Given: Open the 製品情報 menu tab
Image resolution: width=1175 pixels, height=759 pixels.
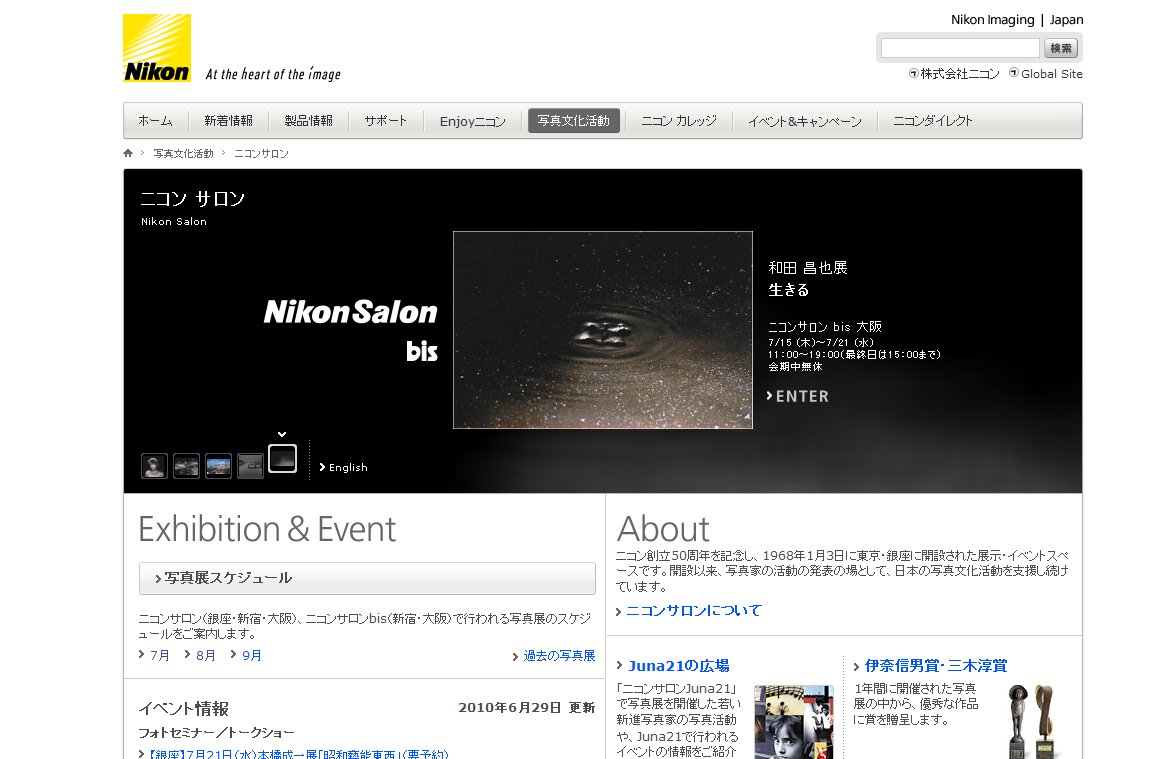Looking at the screenshot, I should 309,121.
